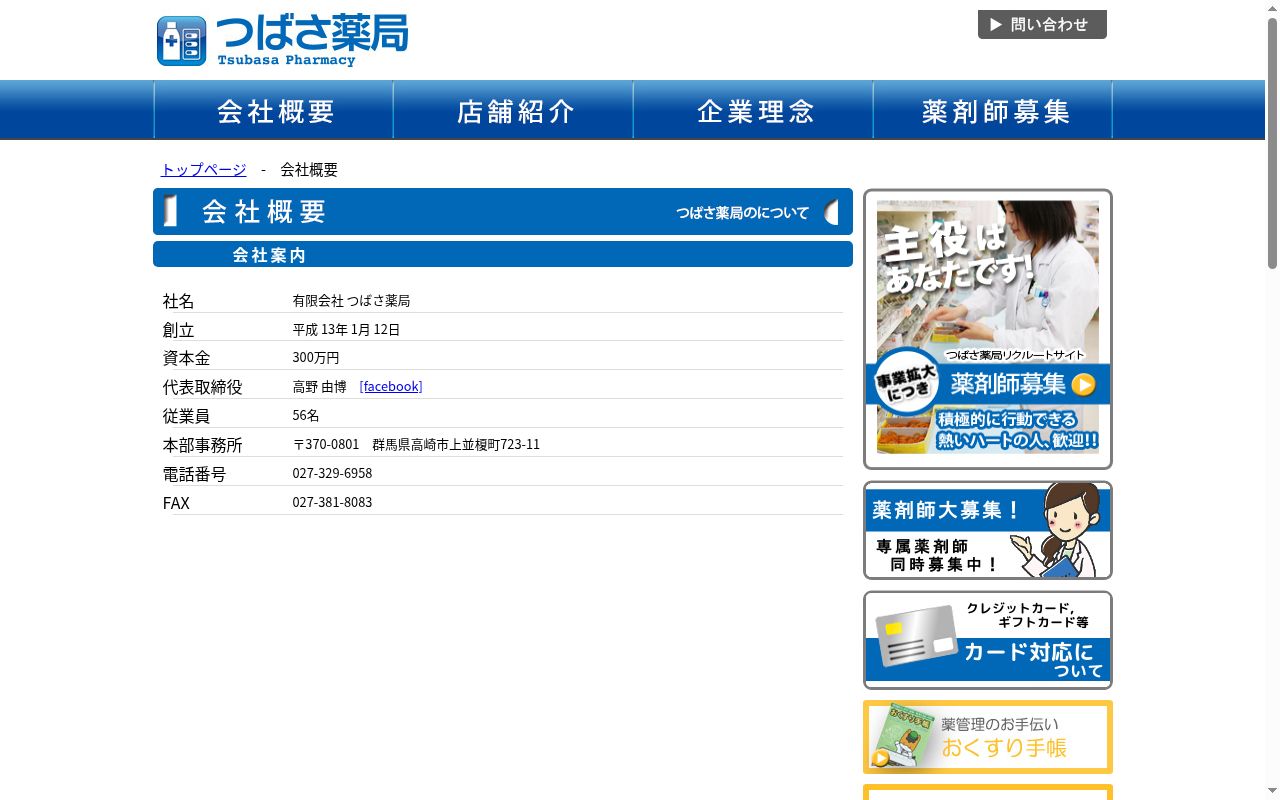Open the おくすり手帳 banner
The image size is (1280, 800).
click(988, 737)
